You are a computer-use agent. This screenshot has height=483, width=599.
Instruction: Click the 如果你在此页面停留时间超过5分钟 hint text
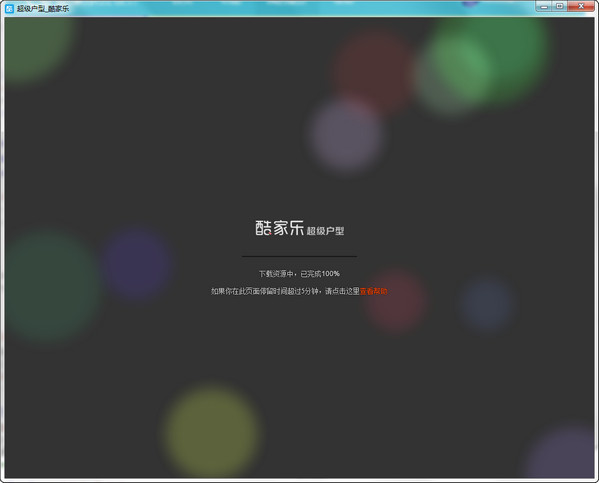264,291
